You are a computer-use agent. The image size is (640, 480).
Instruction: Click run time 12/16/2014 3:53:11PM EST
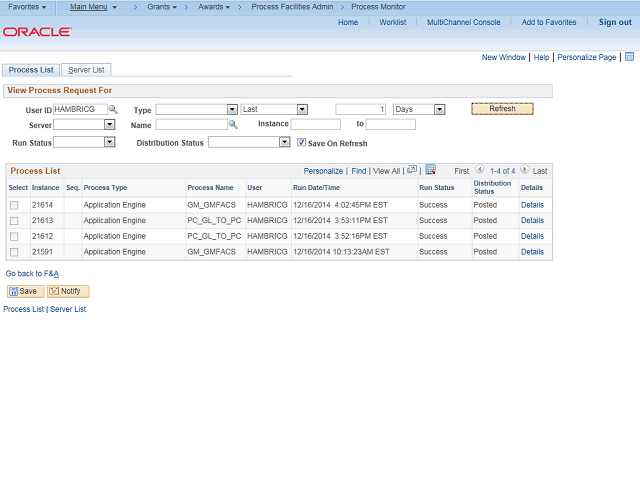340,220
